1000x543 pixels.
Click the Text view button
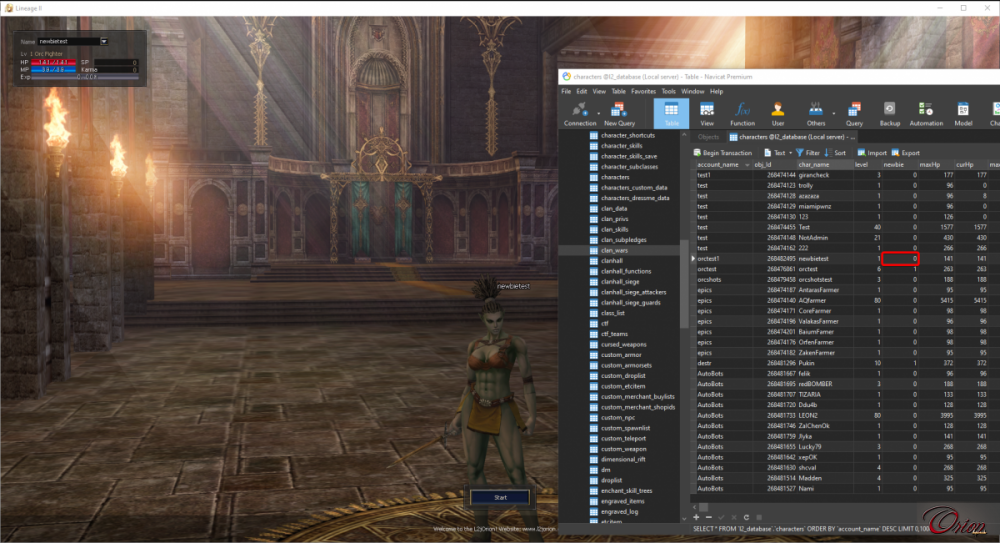775,152
